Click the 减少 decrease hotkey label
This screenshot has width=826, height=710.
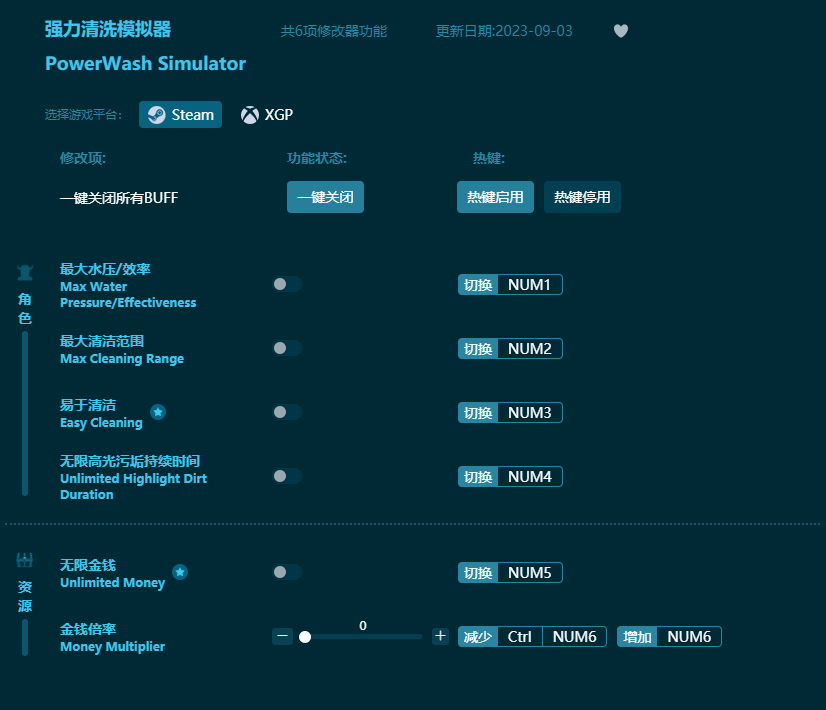pyautogui.click(x=478, y=637)
